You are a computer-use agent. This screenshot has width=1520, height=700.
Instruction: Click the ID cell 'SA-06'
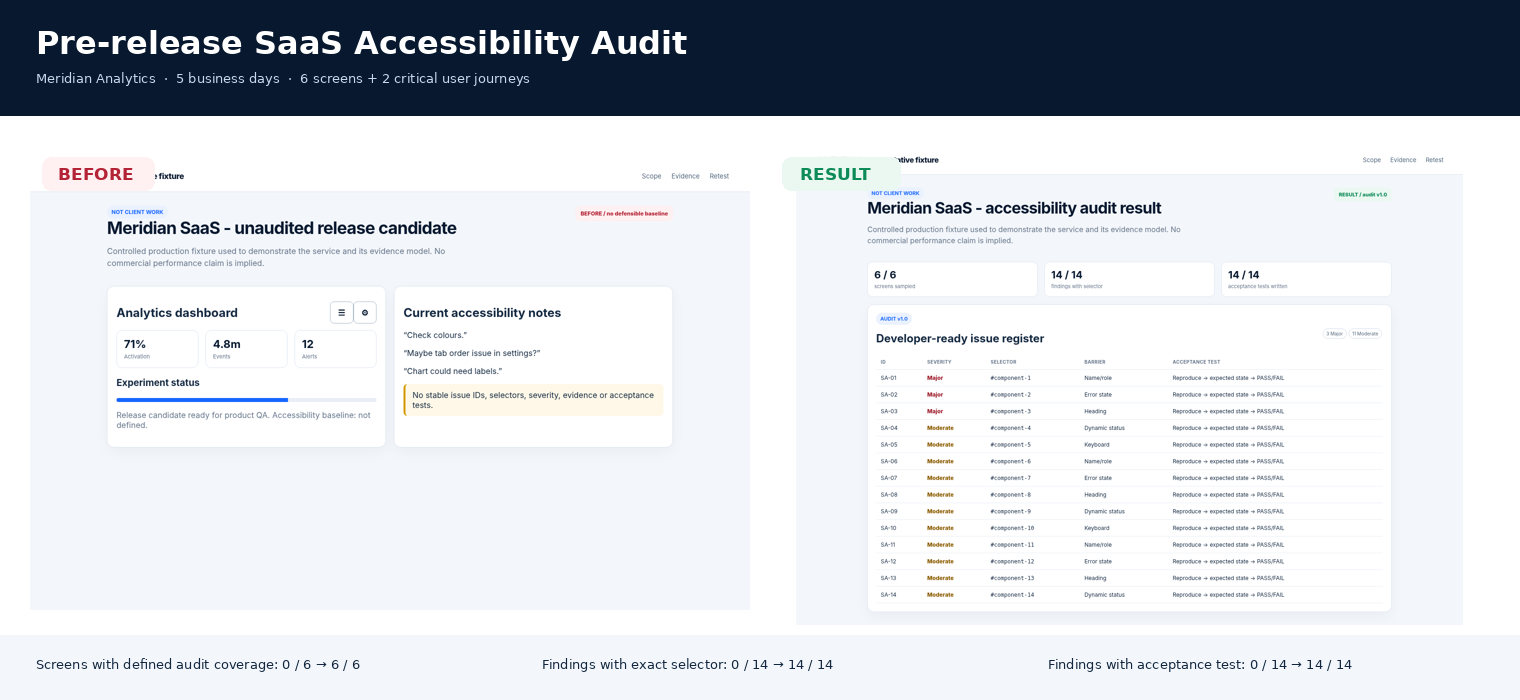(889, 461)
